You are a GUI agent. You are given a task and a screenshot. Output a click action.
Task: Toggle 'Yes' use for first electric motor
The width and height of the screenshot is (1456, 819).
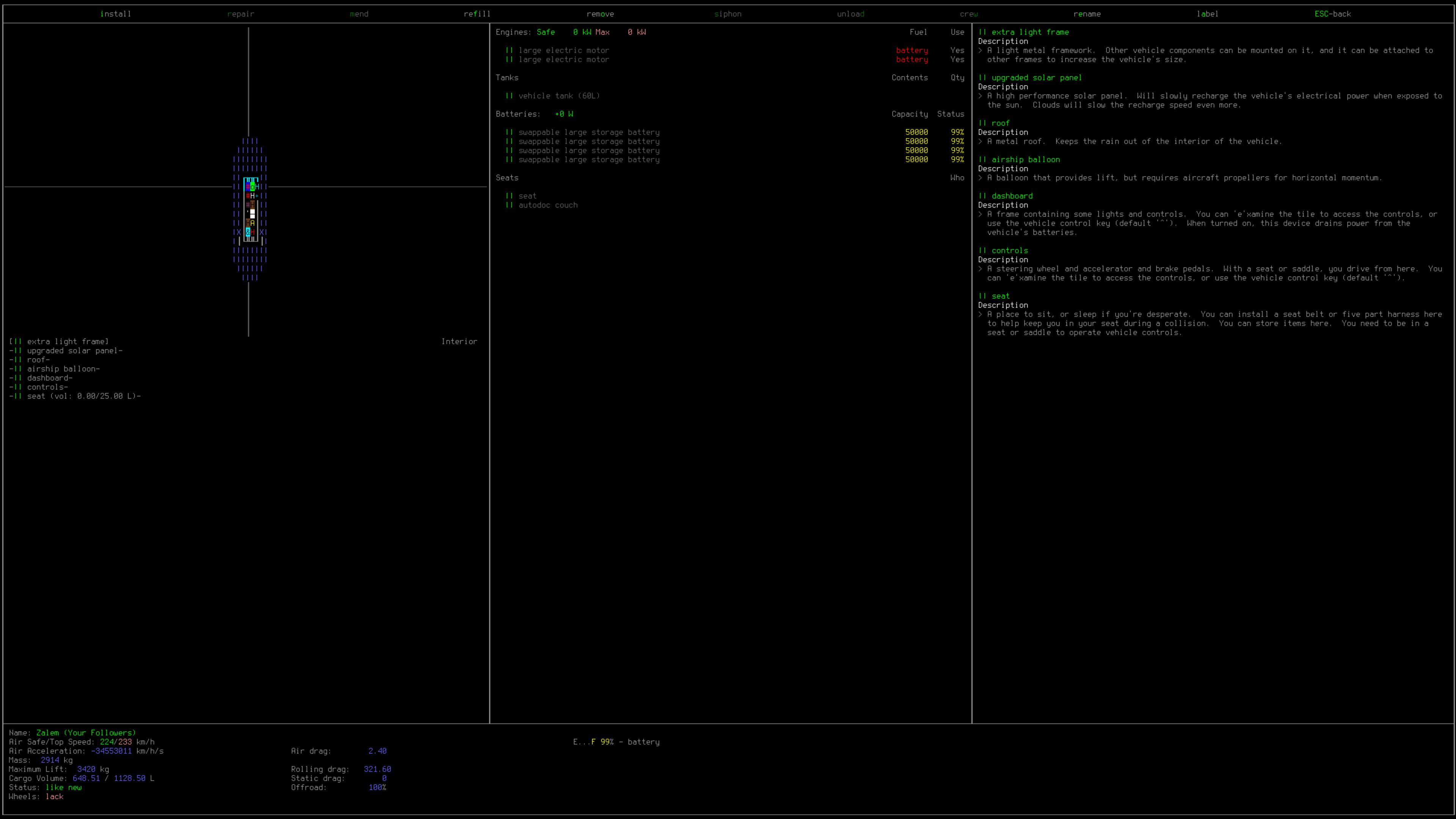point(957,50)
